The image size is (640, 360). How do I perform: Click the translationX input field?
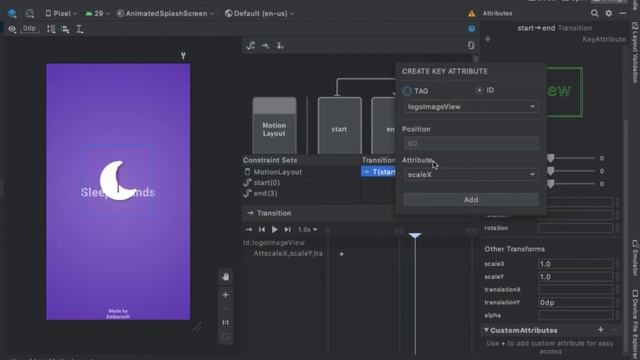tap(576, 290)
